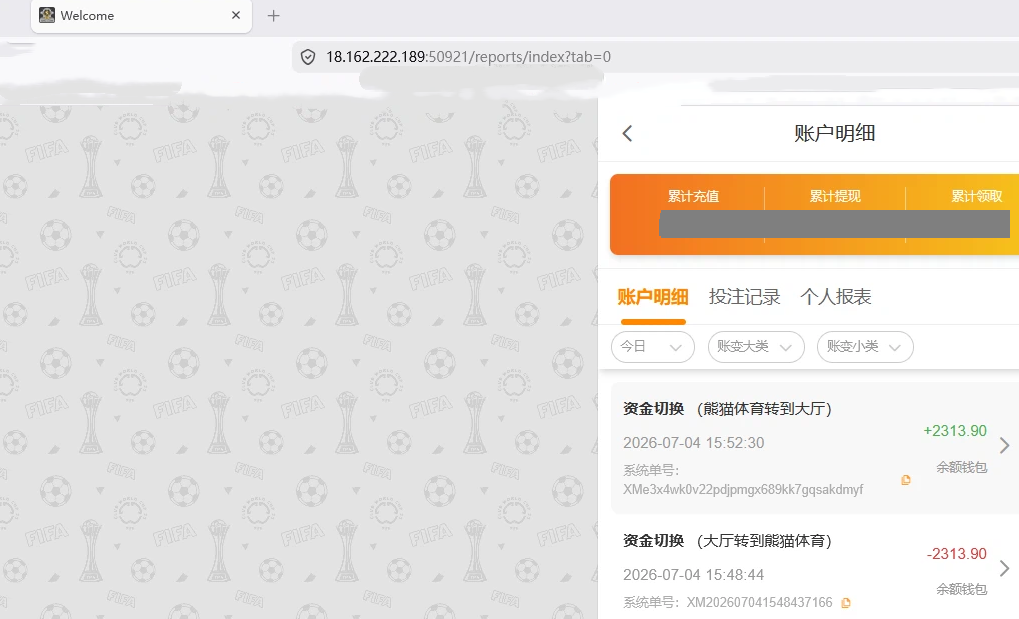Viewport: 1019px width, 619px height.
Task: Click the 累计领取 summary label
Action: [977, 196]
